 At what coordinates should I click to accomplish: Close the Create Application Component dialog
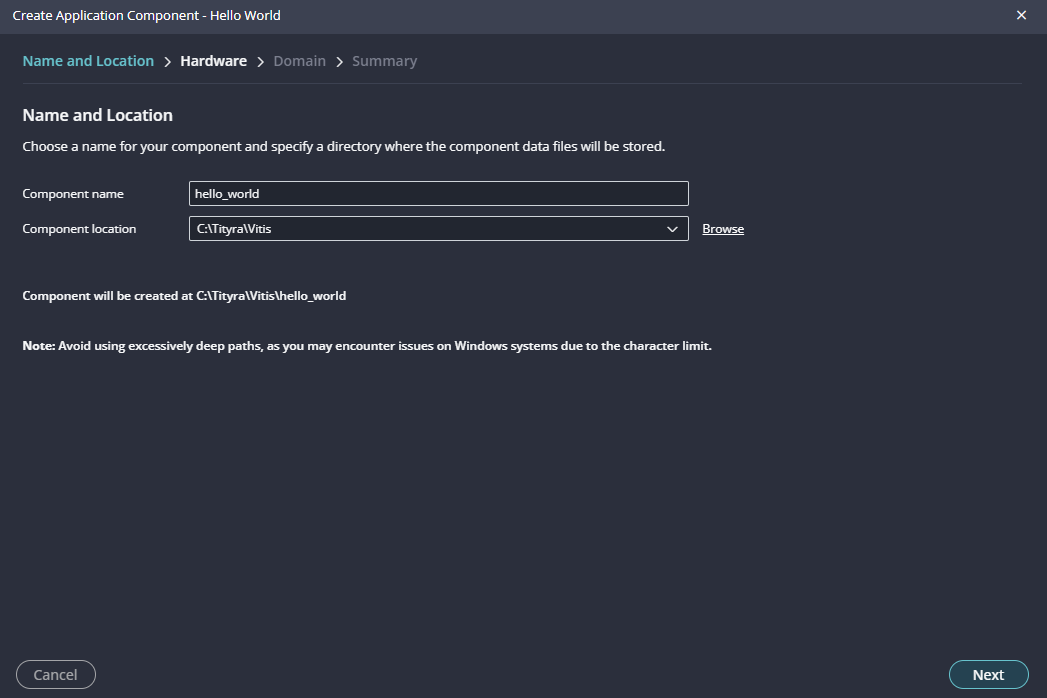click(x=1021, y=15)
